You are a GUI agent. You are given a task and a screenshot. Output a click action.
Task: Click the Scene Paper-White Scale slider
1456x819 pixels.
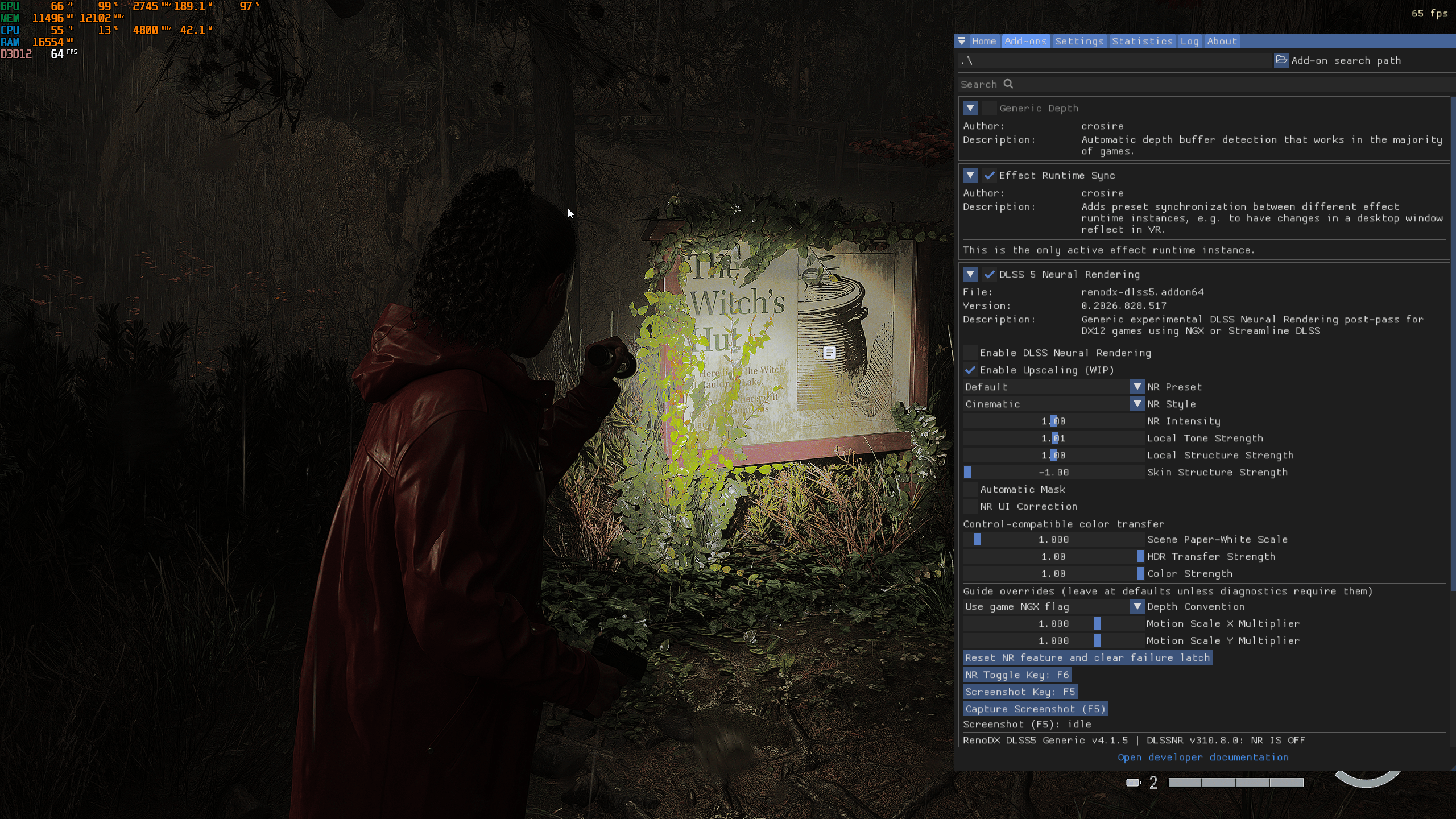pyautogui.click(x=1053, y=539)
